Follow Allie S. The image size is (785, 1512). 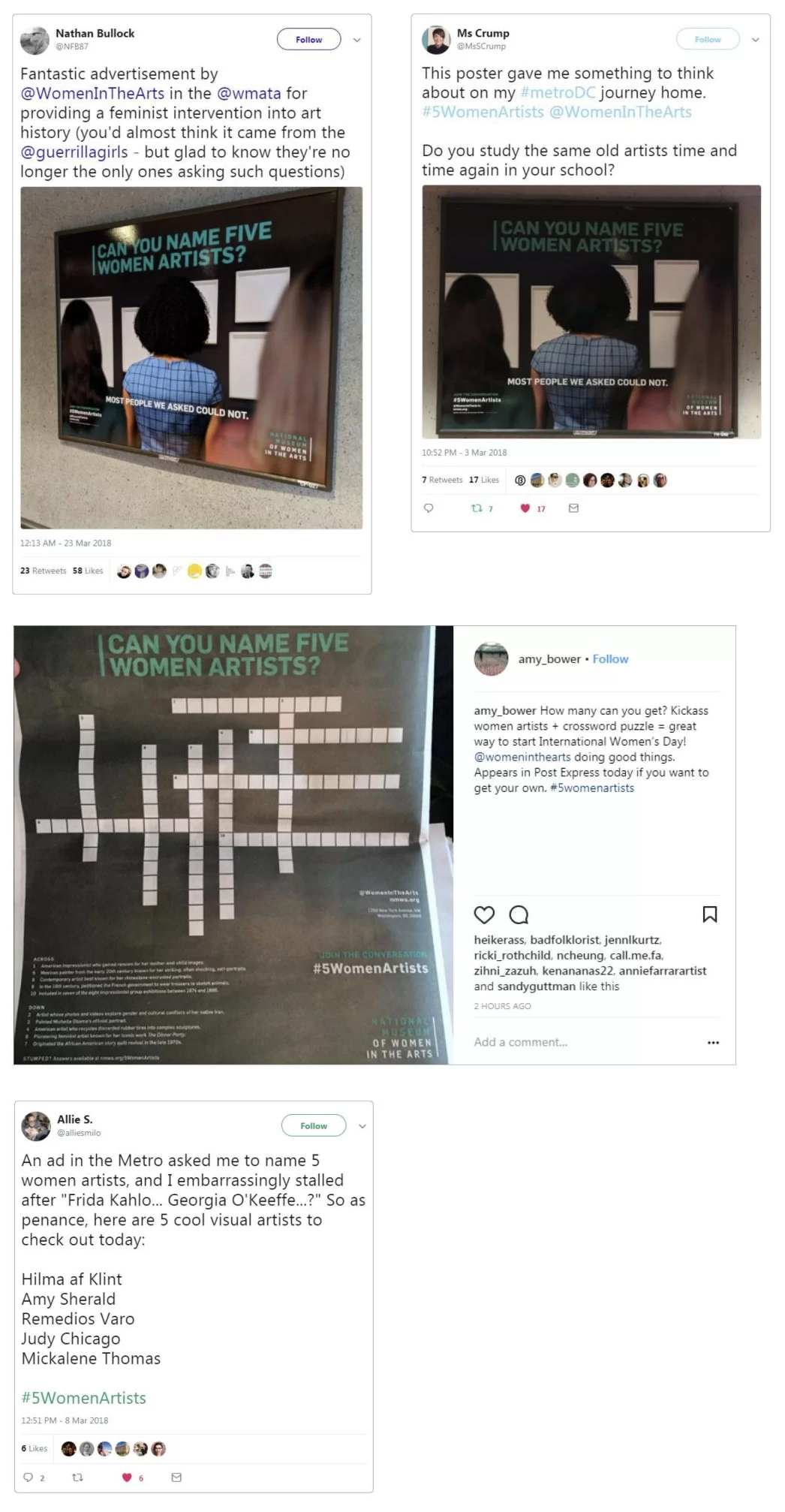point(314,1125)
